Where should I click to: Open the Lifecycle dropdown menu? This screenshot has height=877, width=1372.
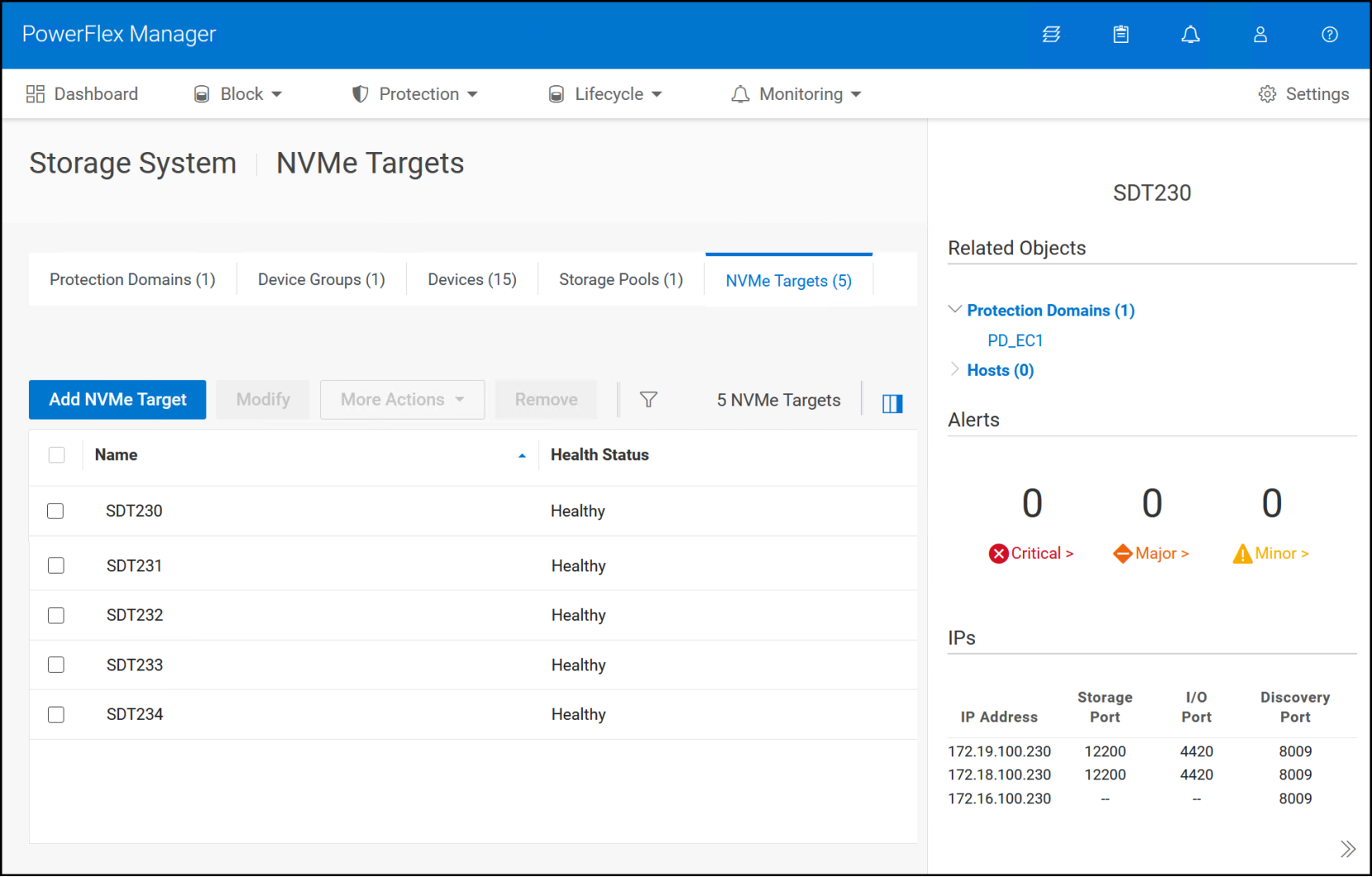coord(606,94)
